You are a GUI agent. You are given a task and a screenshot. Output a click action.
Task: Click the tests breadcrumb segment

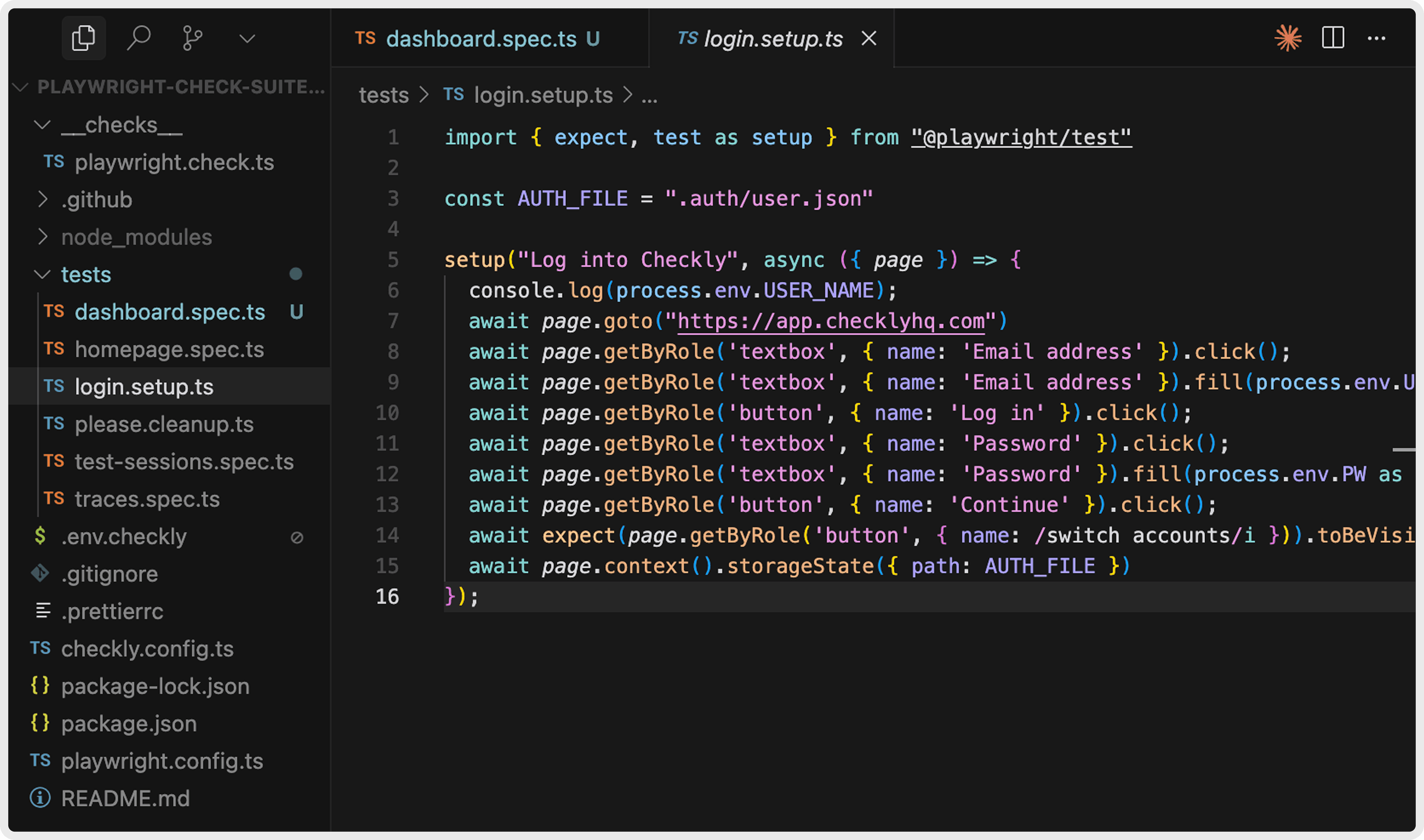click(383, 95)
